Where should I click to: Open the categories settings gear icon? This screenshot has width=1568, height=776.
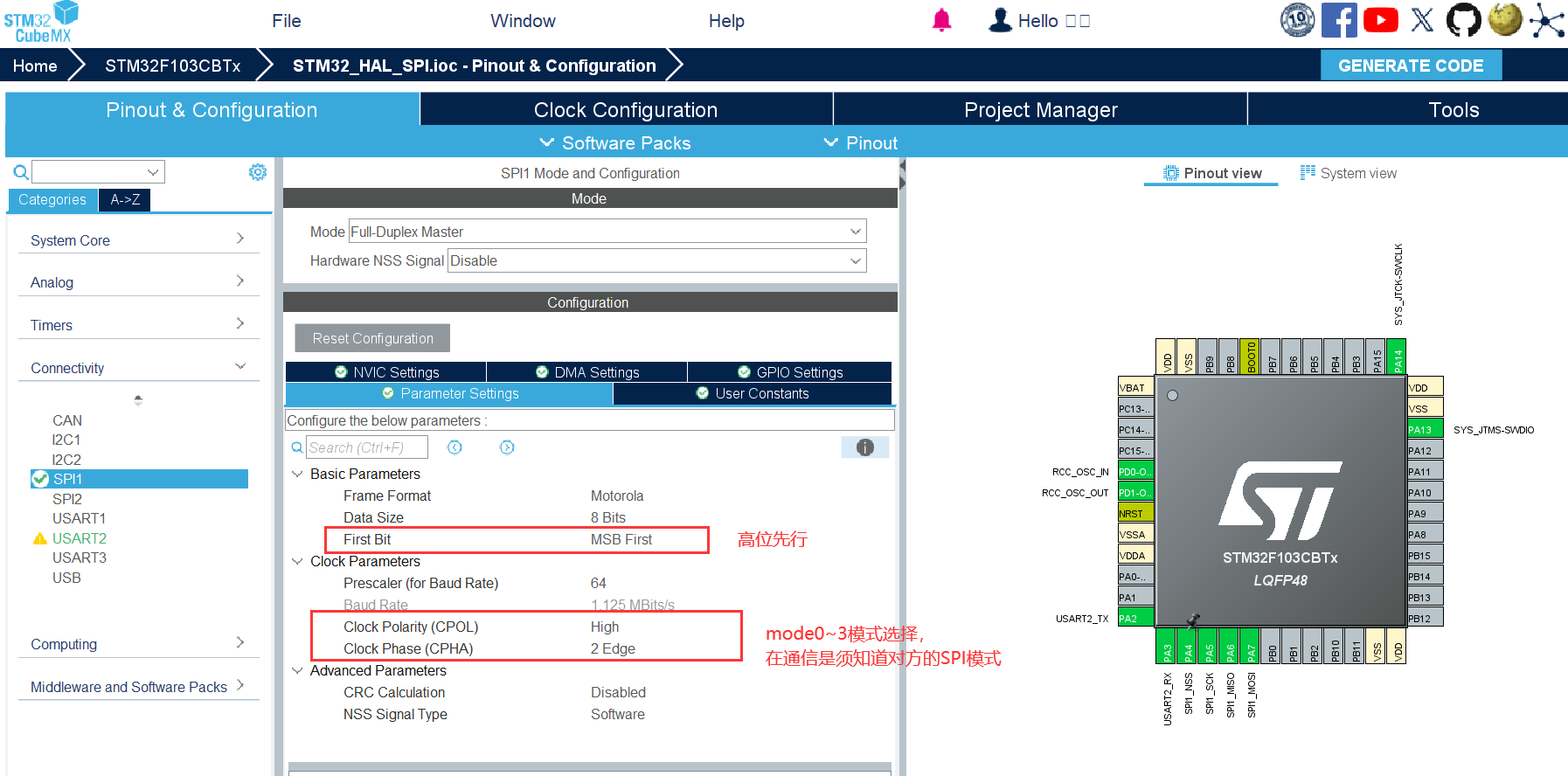click(x=258, y=172)
